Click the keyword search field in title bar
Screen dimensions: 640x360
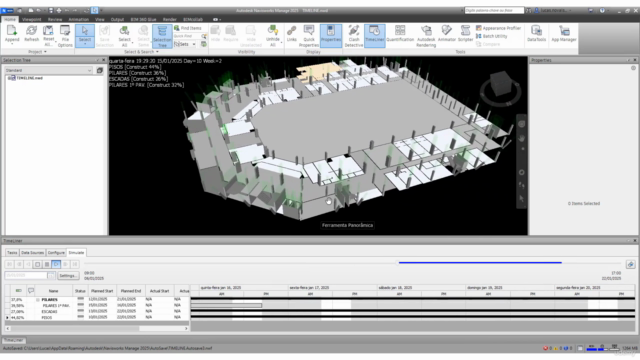(494, 10)
